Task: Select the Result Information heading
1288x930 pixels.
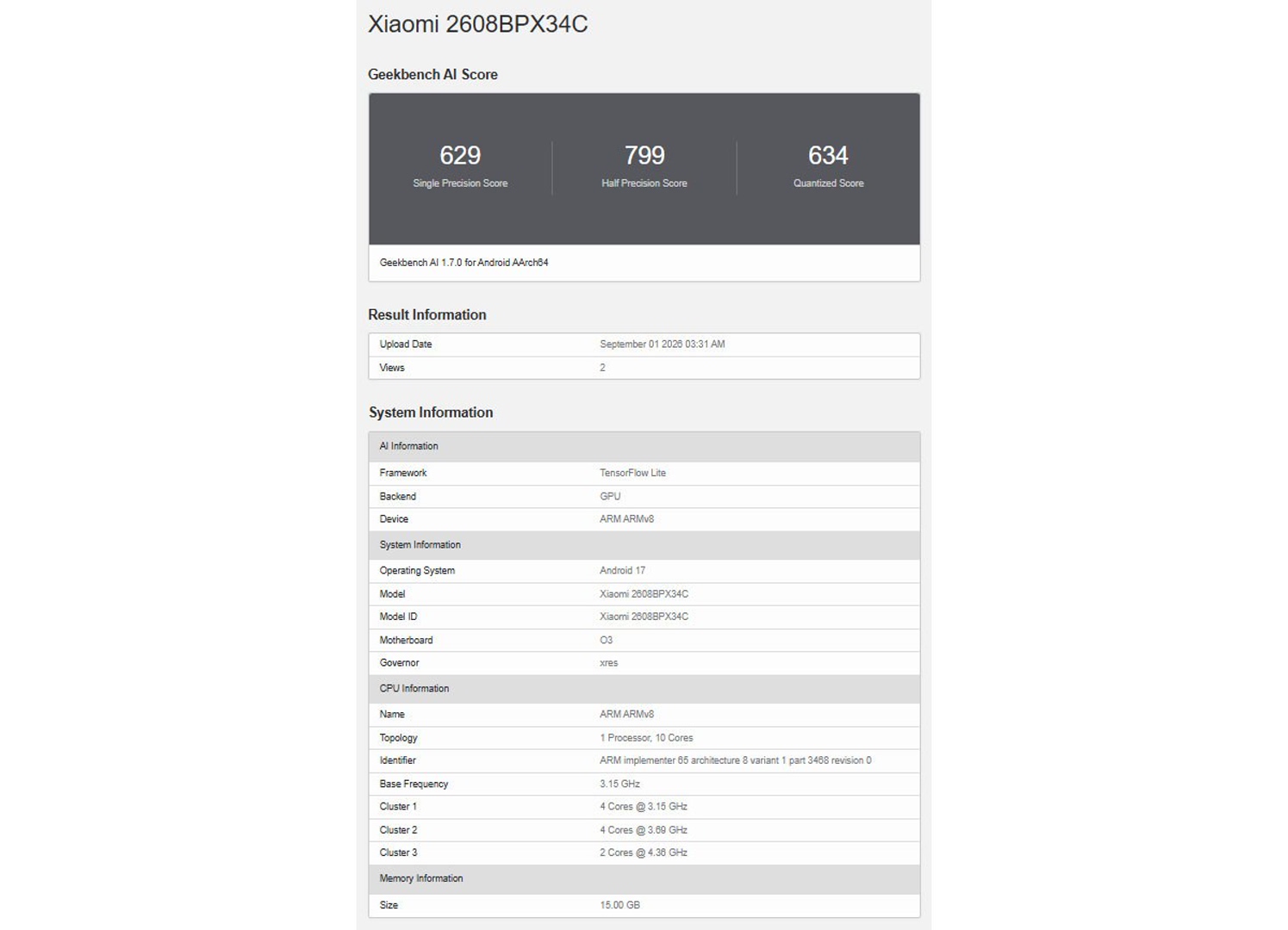Action: (427, 315)
